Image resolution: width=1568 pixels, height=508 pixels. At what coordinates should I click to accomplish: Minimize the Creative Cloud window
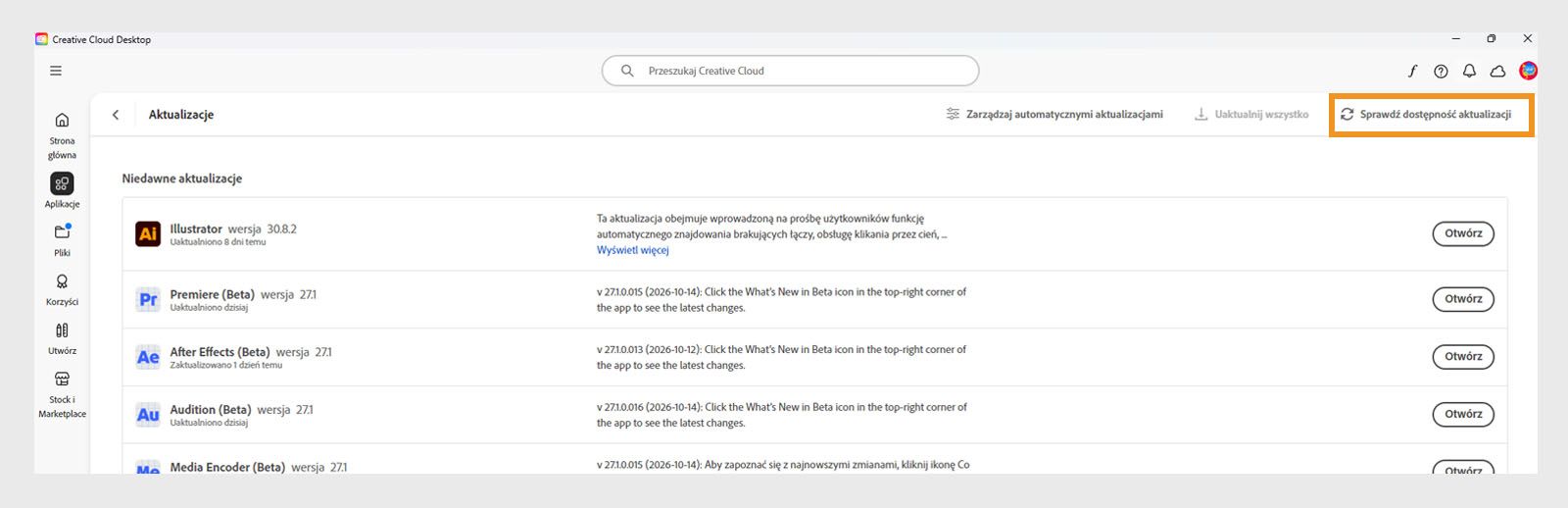click(1456, 39)
